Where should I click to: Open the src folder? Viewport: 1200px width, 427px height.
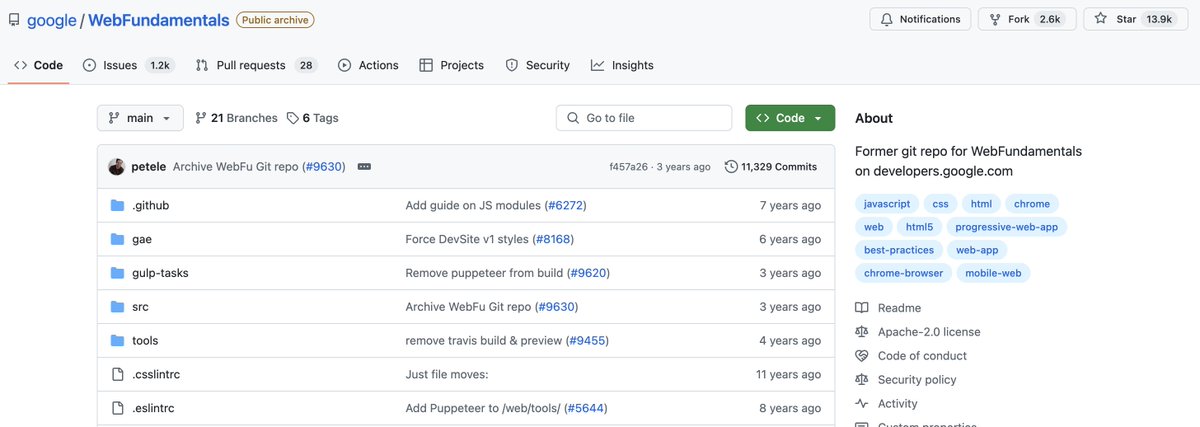coord(140,307)
